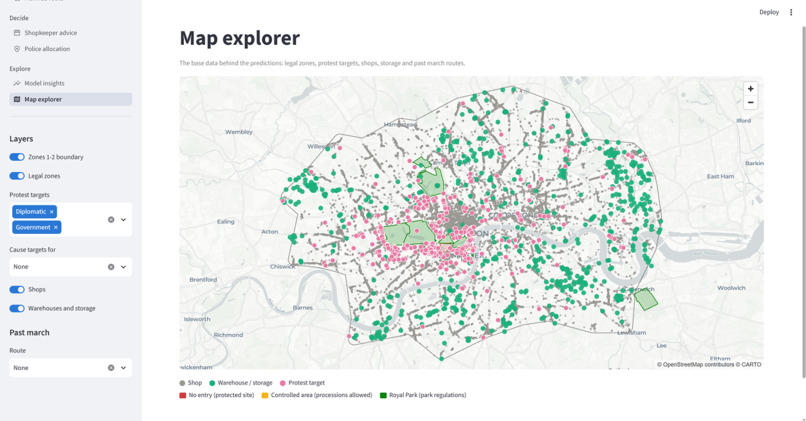Image resolution: width=806 pixels, height=421 pixels.
Task: Click the grey Shop legend dot
Action: pyautogui.click(x=182, y=383)
